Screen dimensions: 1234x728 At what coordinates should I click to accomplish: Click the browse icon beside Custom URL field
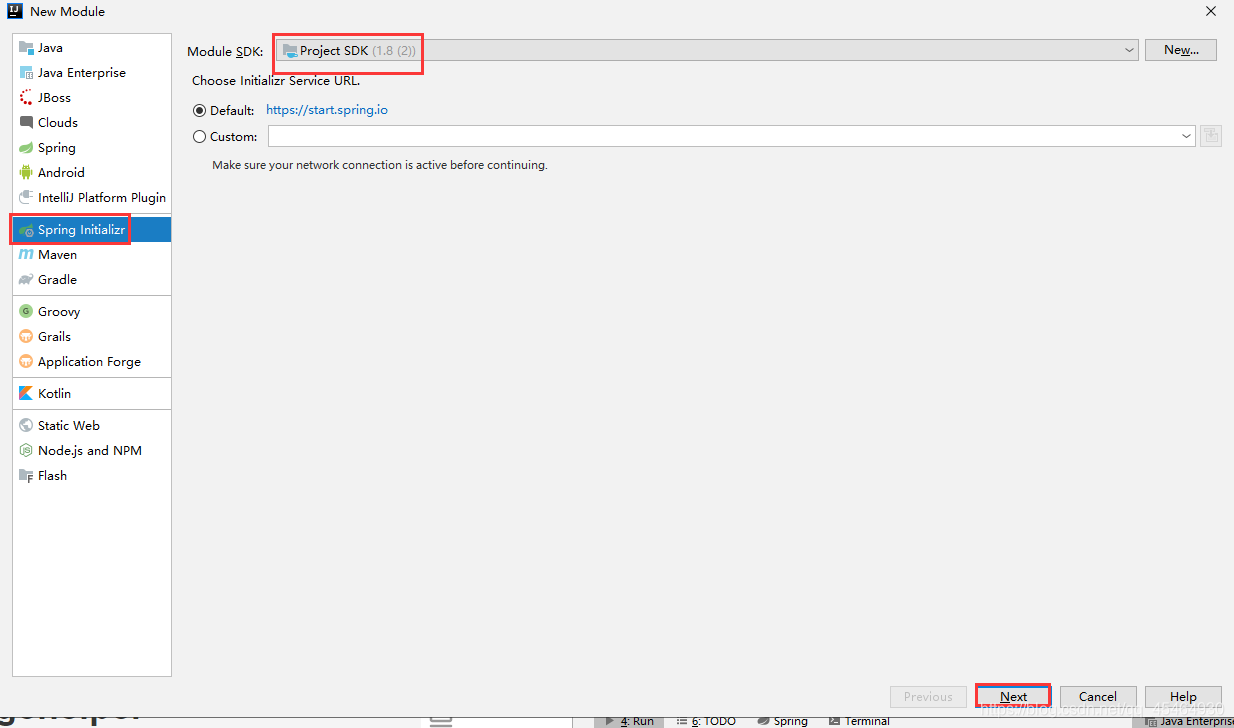point(1210,136)
